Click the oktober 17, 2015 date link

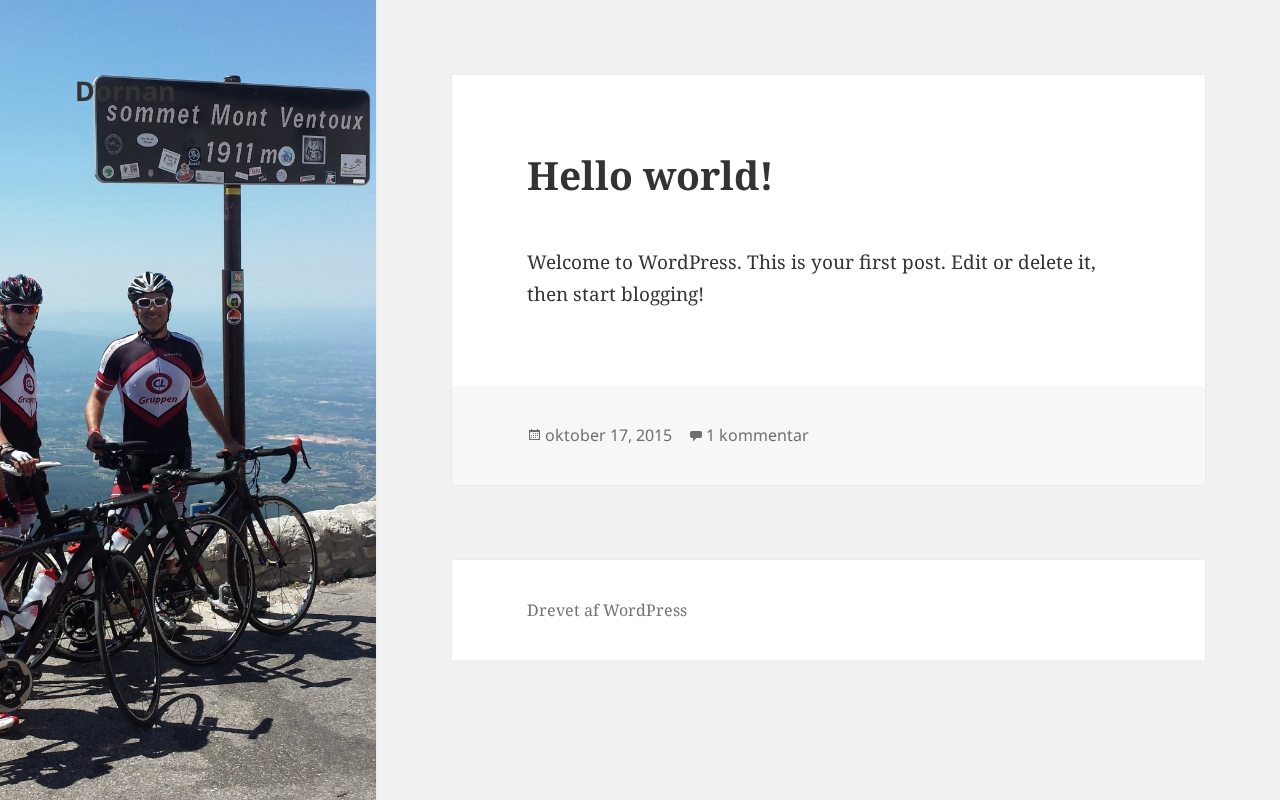coord(608,436)
